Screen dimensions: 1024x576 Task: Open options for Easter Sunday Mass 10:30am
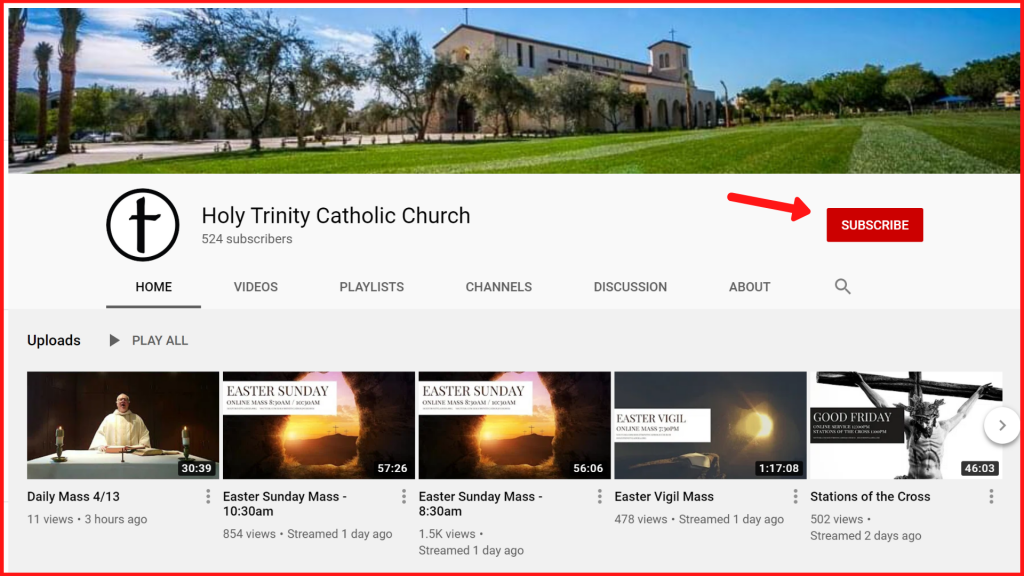click(x=403, y=496)
